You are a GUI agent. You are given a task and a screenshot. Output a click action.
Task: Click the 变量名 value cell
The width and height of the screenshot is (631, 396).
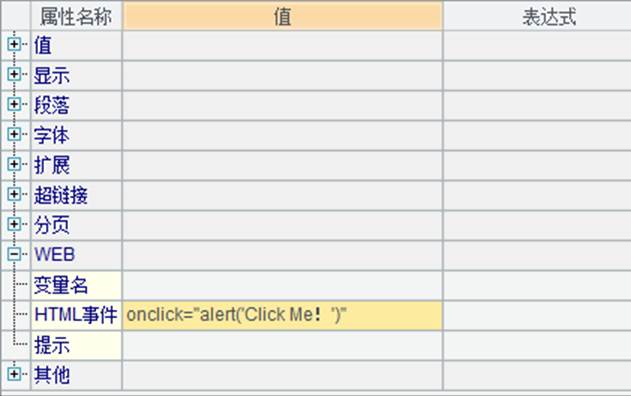point(283,285)
